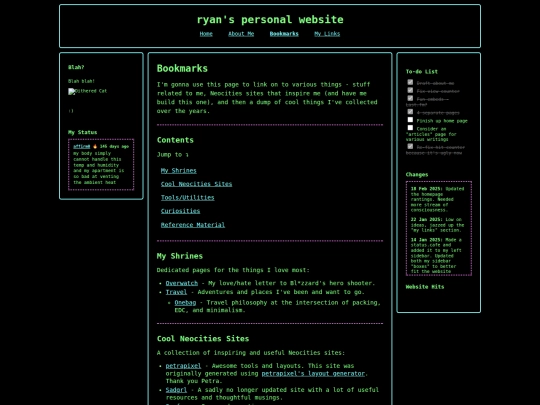This screenshot has width=540, height=405.
Task: Click the 'Blah?' sidebar heading
Action: click(76, 67)
